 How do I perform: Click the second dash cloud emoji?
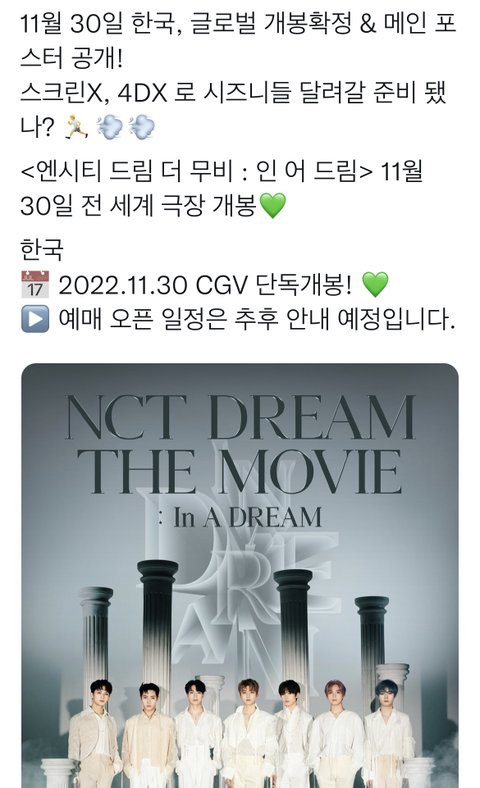coord(142,127)
